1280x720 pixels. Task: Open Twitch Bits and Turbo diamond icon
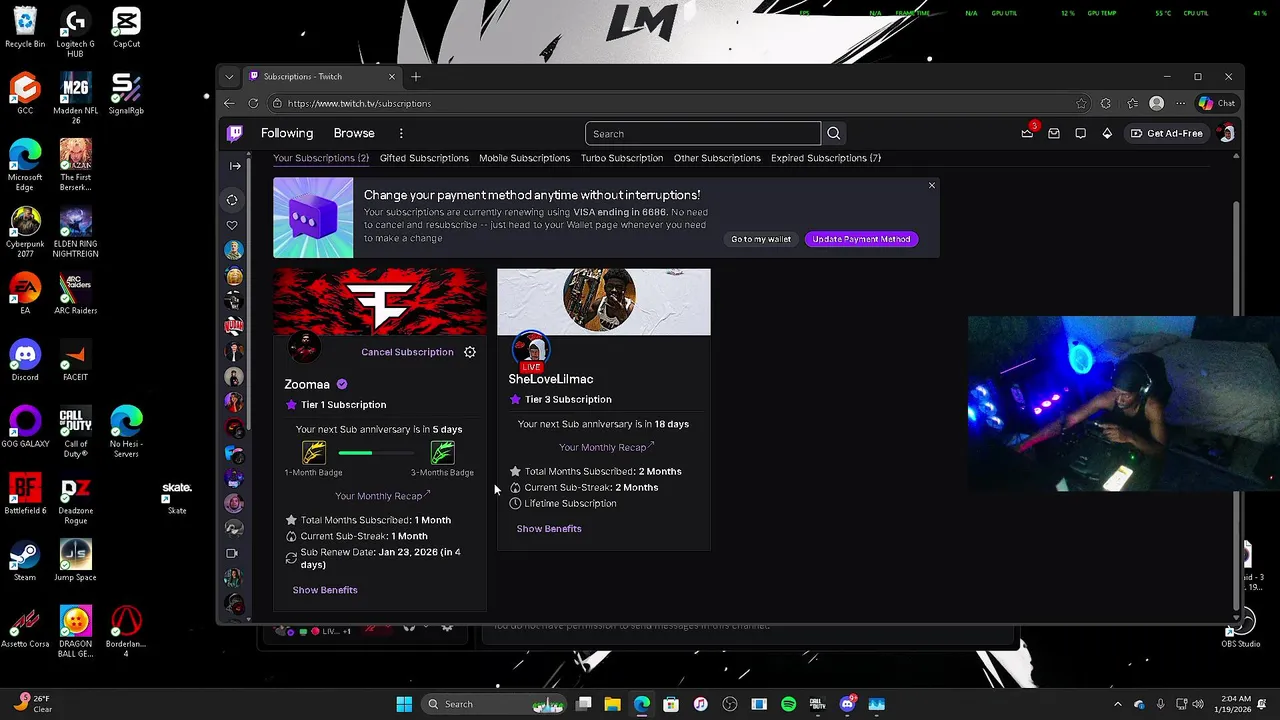(x=1107, y=133)
